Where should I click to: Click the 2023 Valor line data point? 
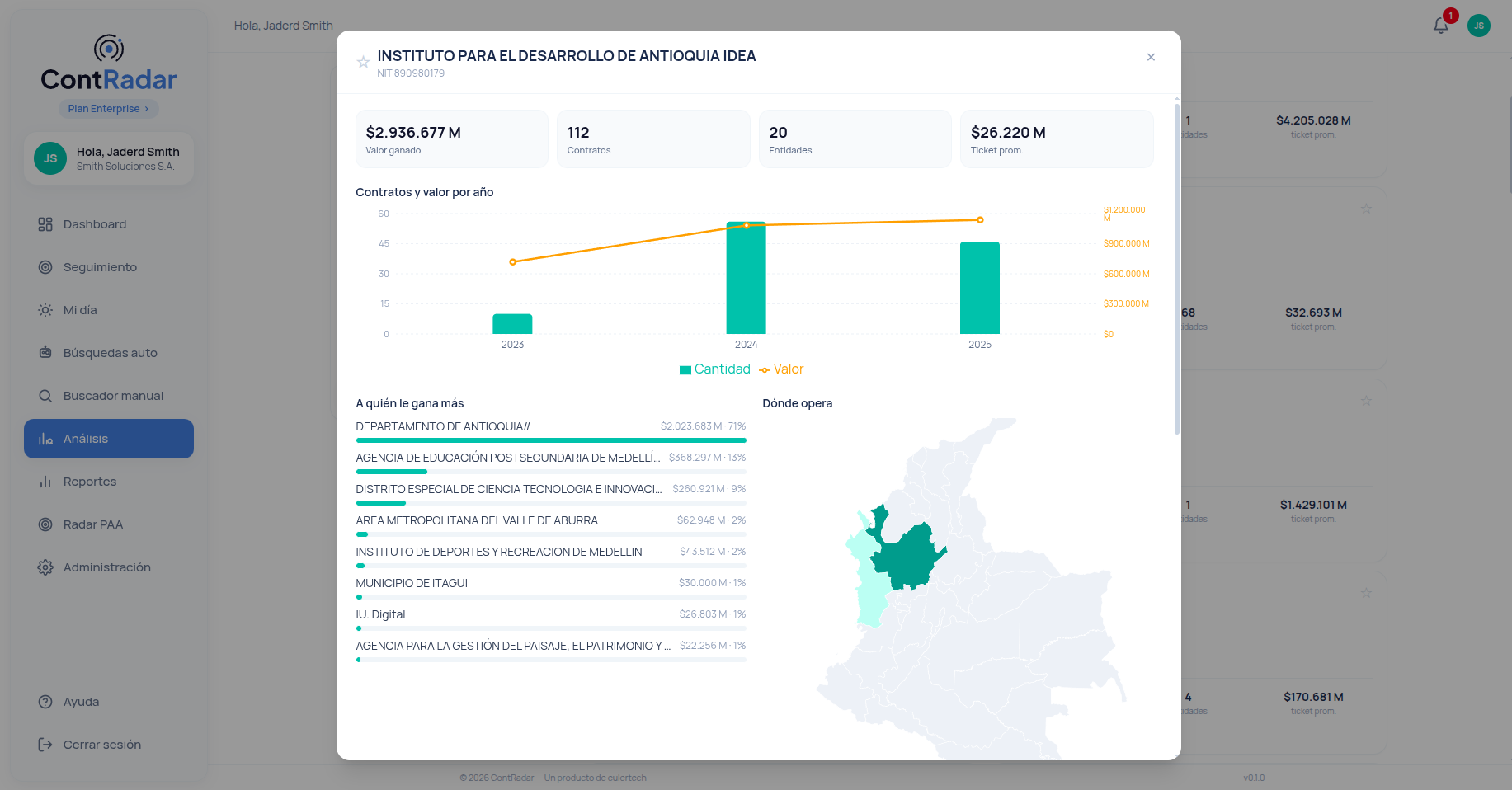pos(513,262)
